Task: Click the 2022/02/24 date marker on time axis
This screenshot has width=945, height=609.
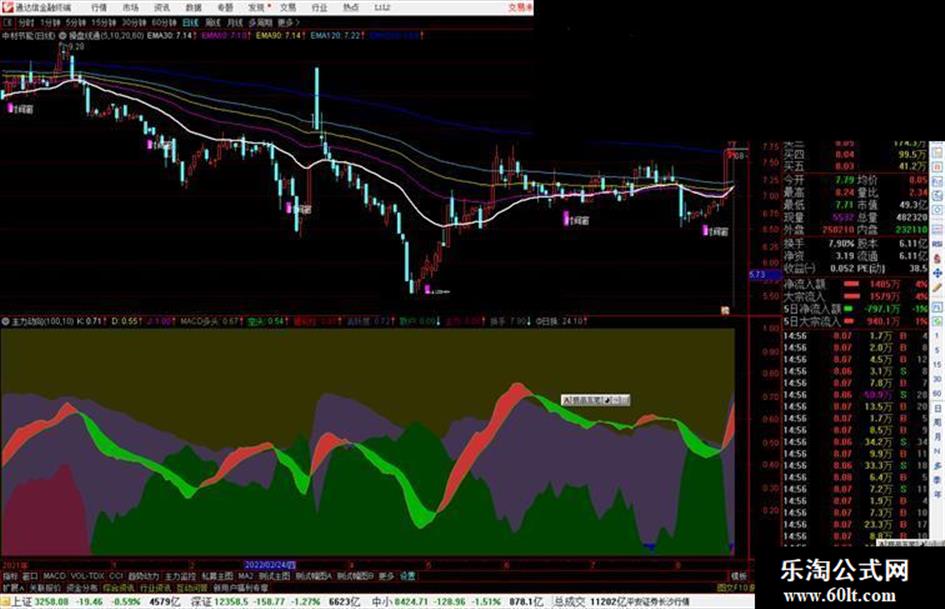Action: [270, 566]
